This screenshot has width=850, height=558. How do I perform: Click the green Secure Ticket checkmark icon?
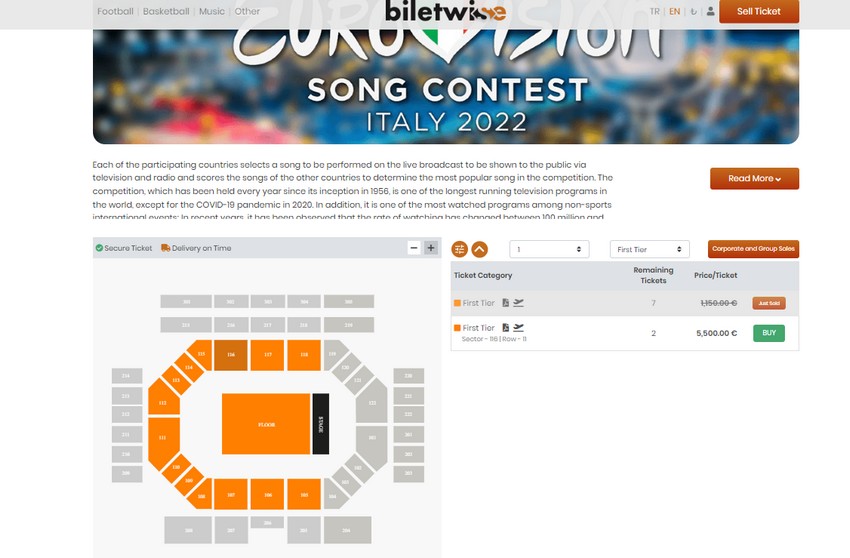99,248
